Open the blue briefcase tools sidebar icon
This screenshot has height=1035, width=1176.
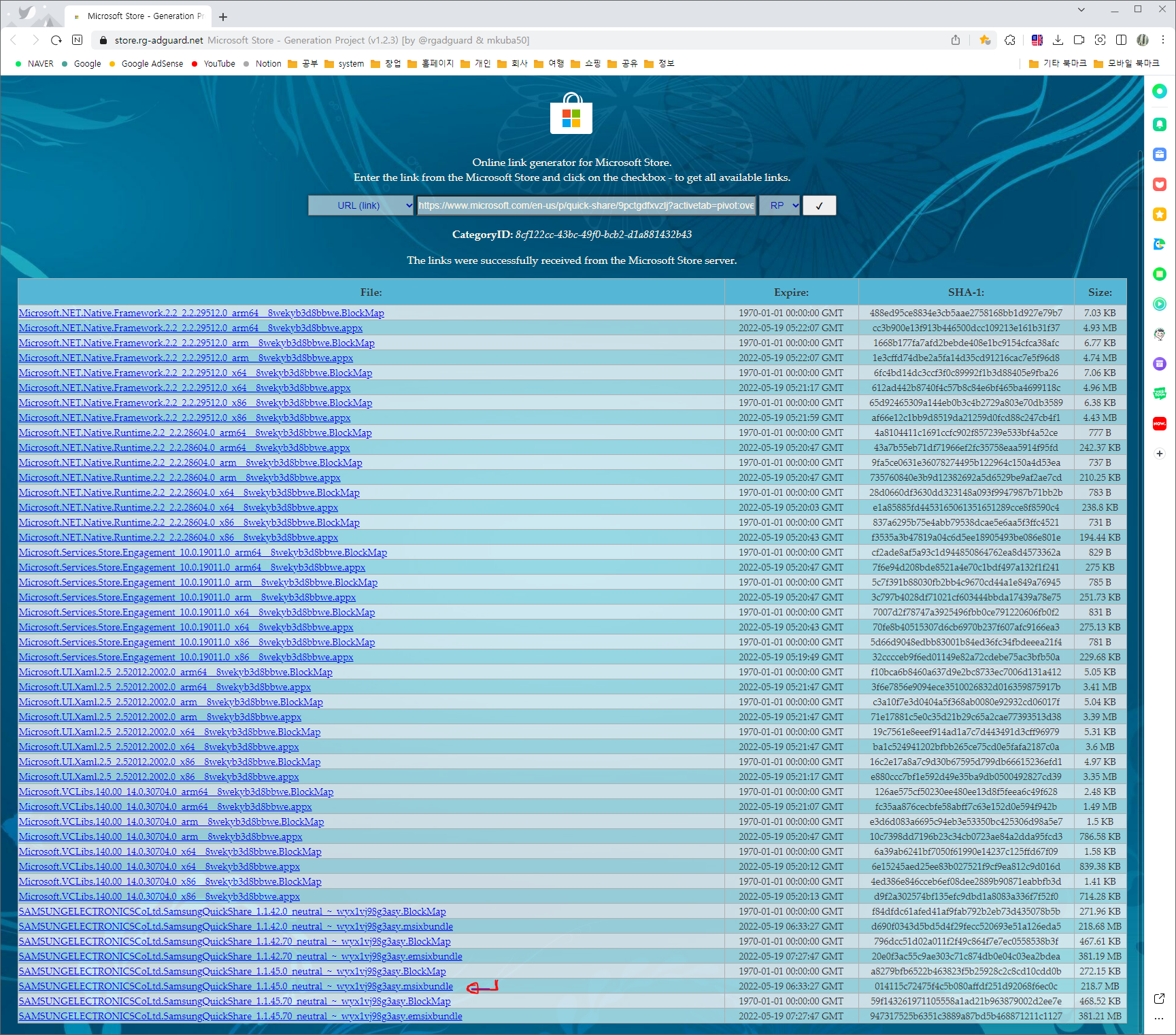point(1160,154)
